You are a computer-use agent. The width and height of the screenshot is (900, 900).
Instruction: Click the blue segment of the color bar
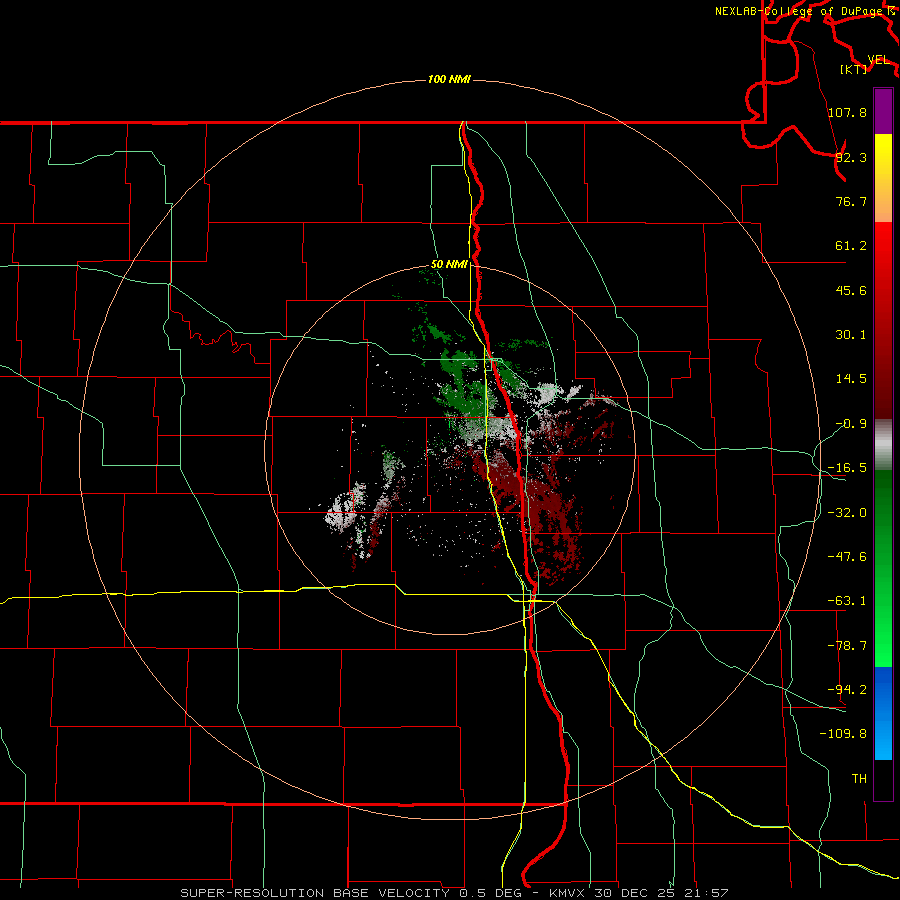pos(883,713)
